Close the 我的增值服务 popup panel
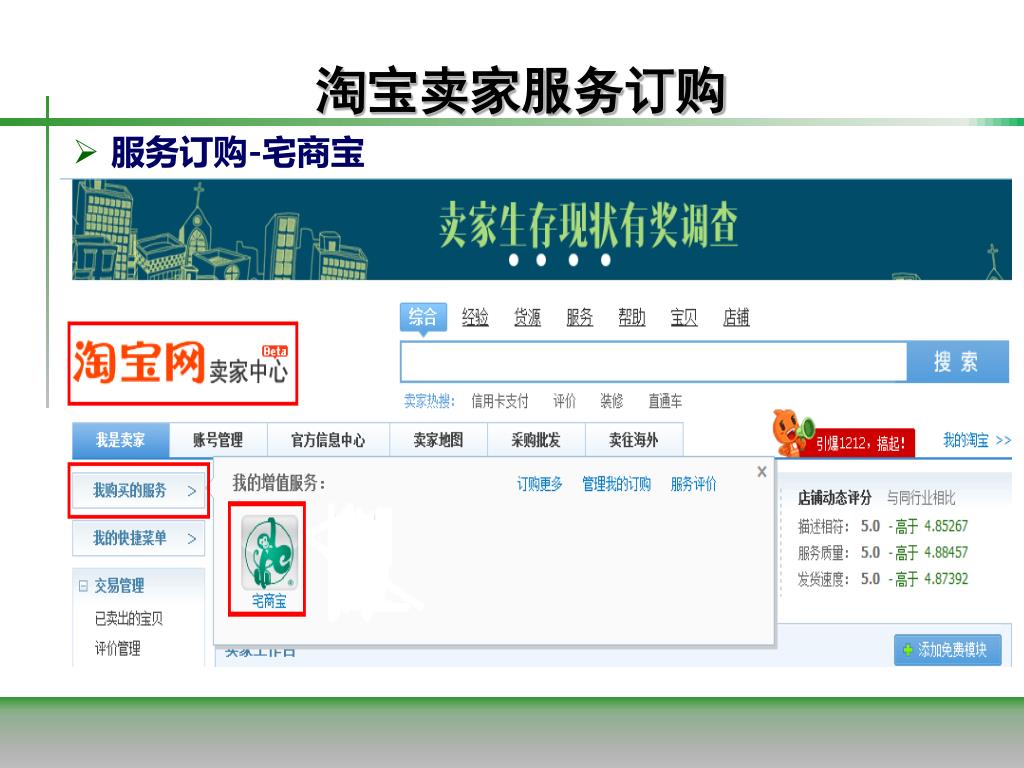1024x768 pixels. tap(761, 472)
